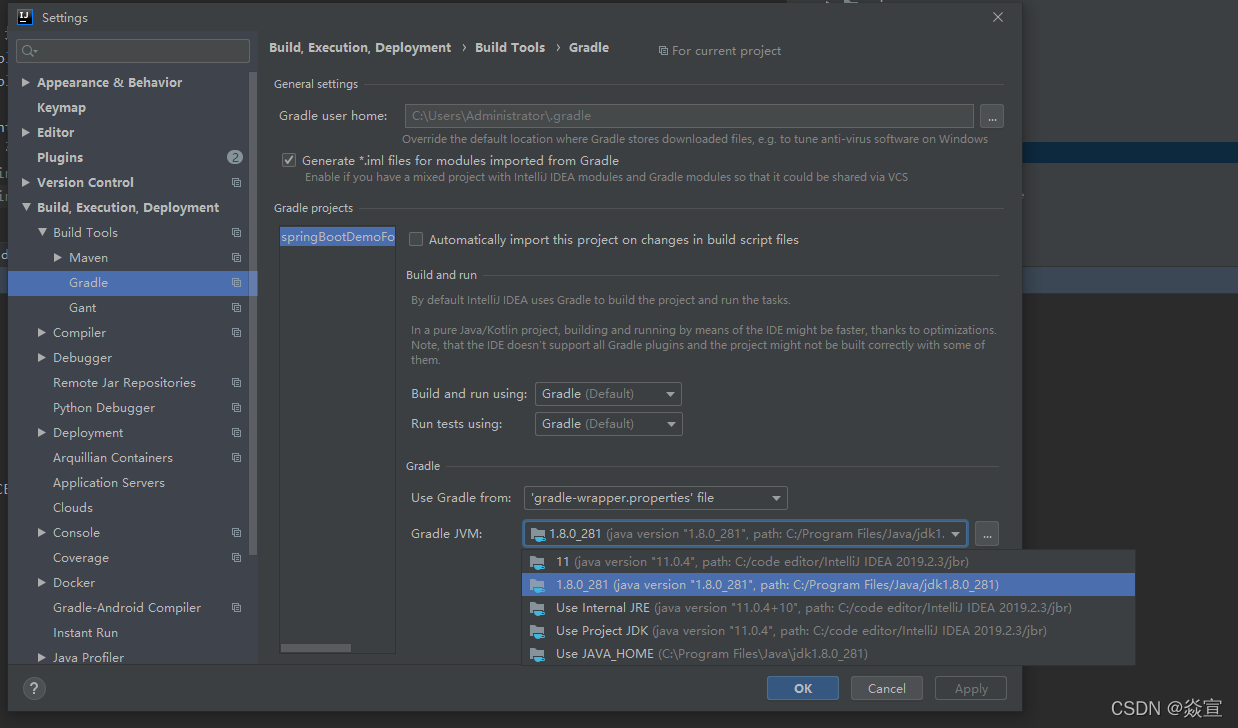The height and width of the screenshot is (728, 1238).
Task: Click the IntelliJ logo in Settings title bar
Action: (25, 17)
